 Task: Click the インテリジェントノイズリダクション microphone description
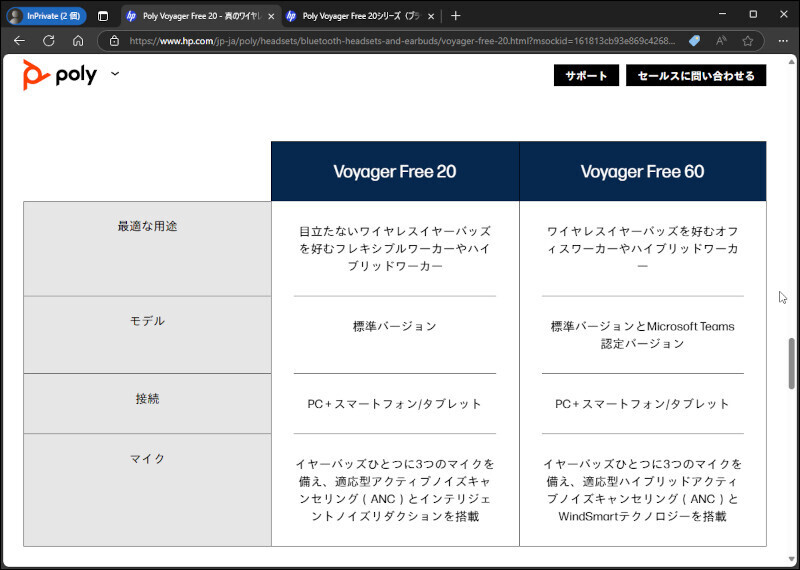tap(395, 490)
